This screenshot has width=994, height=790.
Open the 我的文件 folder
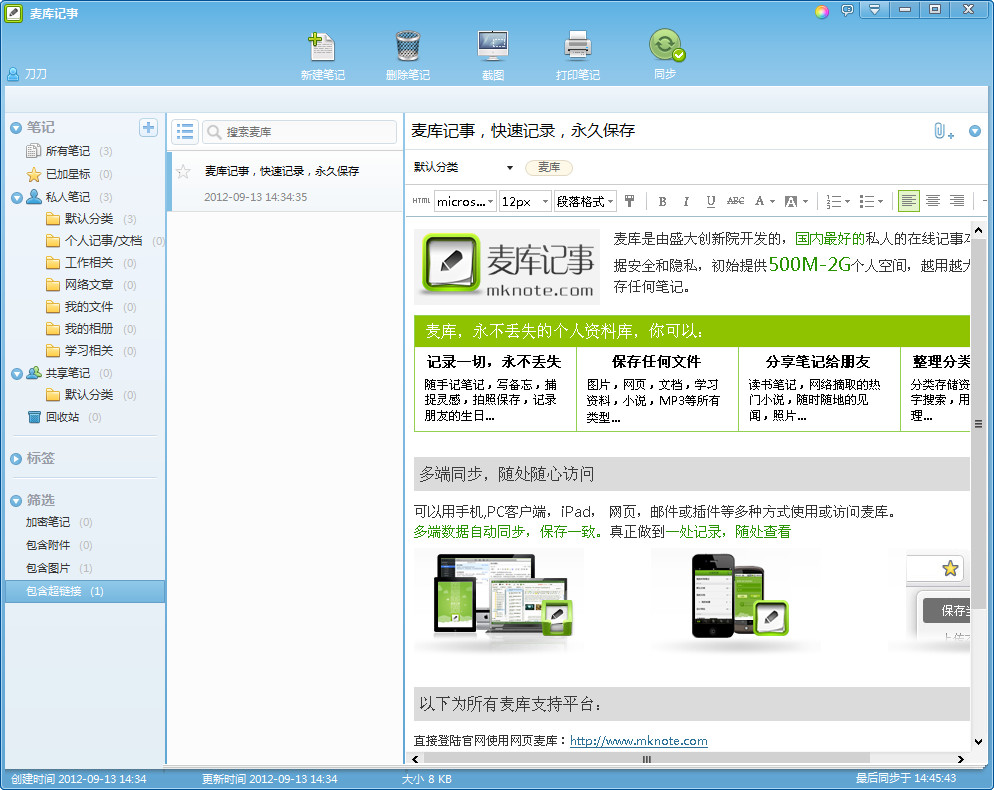[90, 307]
